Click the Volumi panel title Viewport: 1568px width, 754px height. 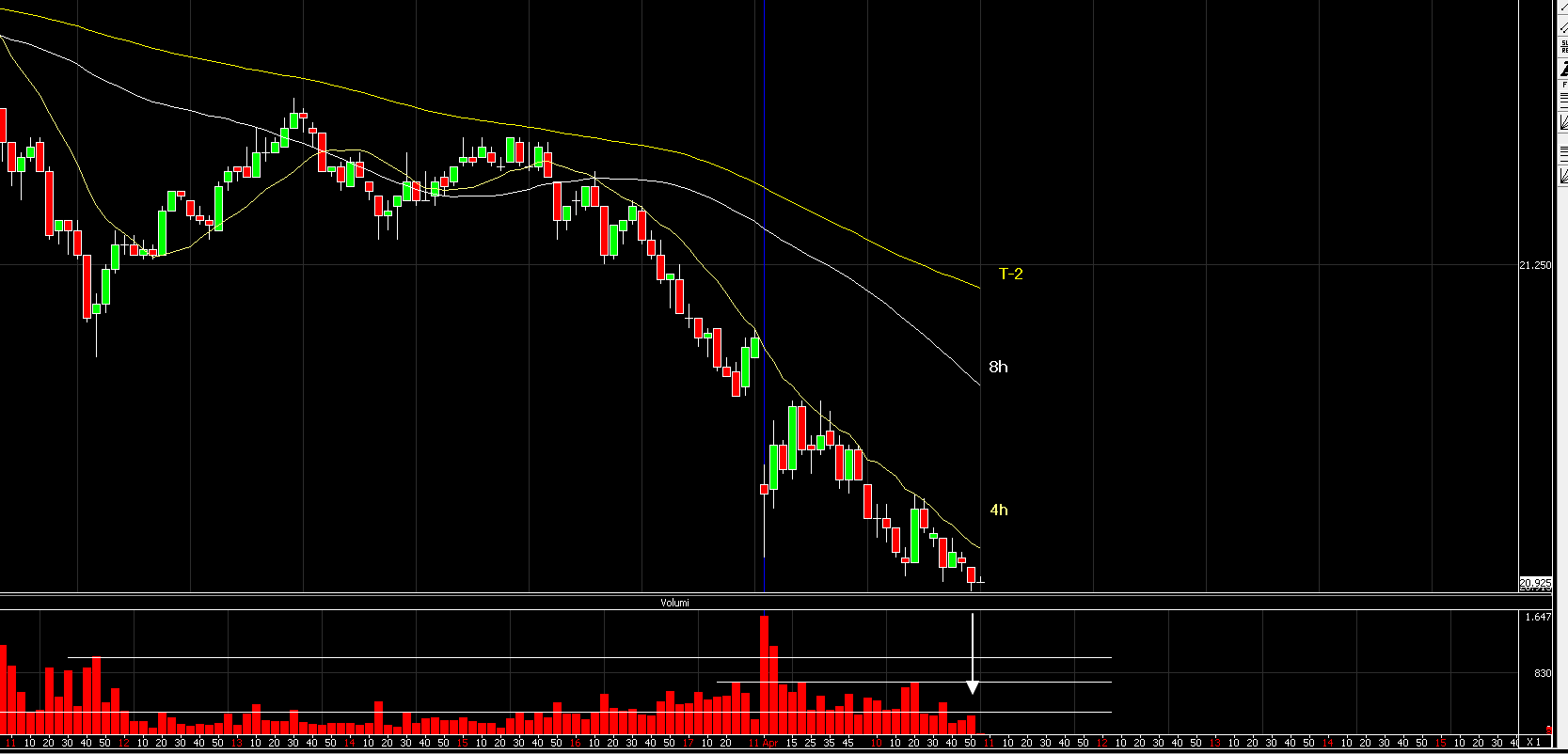[674, 603]
